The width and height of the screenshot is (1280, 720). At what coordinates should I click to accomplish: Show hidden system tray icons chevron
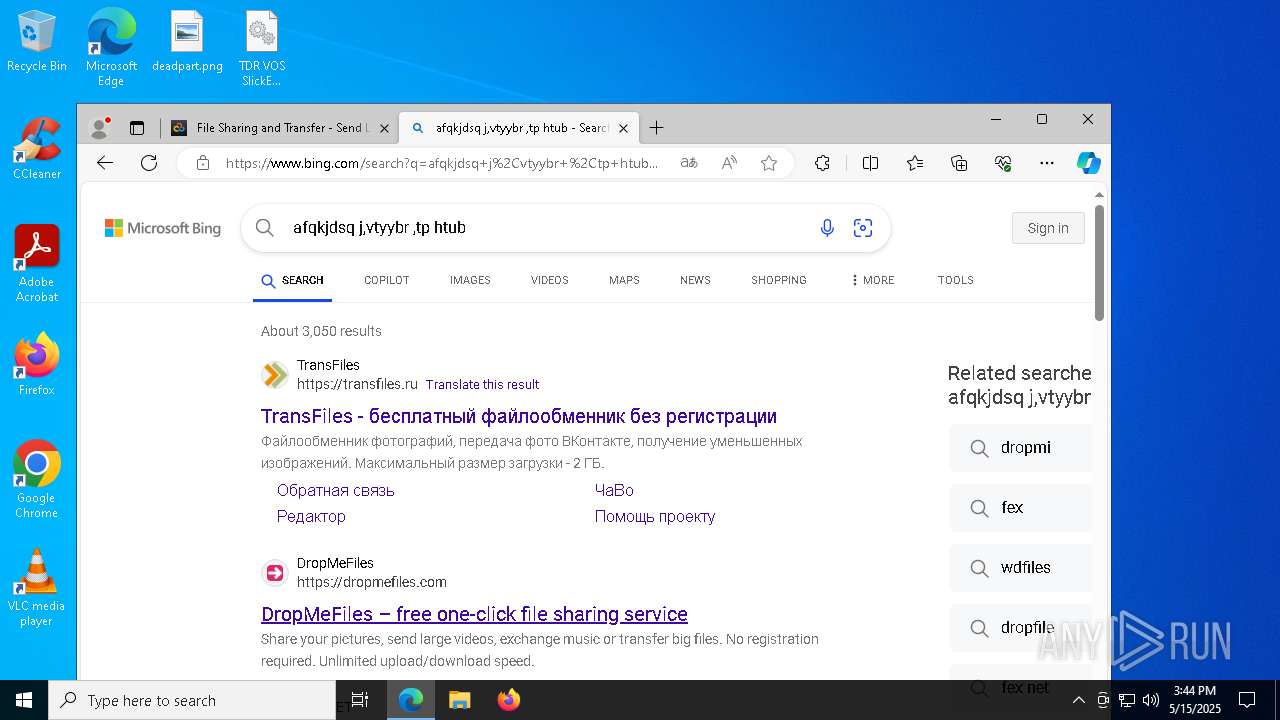point(1078,700)
